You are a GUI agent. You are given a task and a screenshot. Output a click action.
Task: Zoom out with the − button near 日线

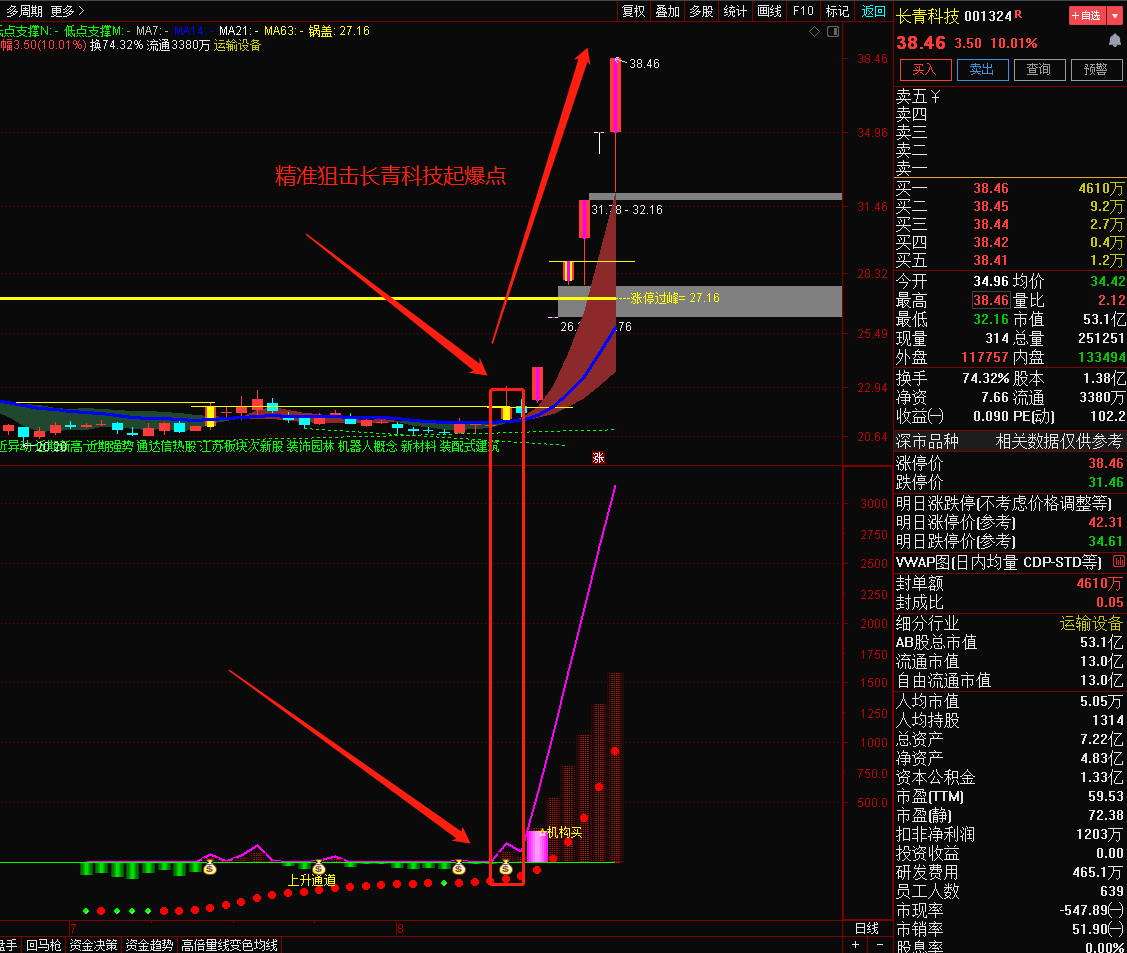880,945
